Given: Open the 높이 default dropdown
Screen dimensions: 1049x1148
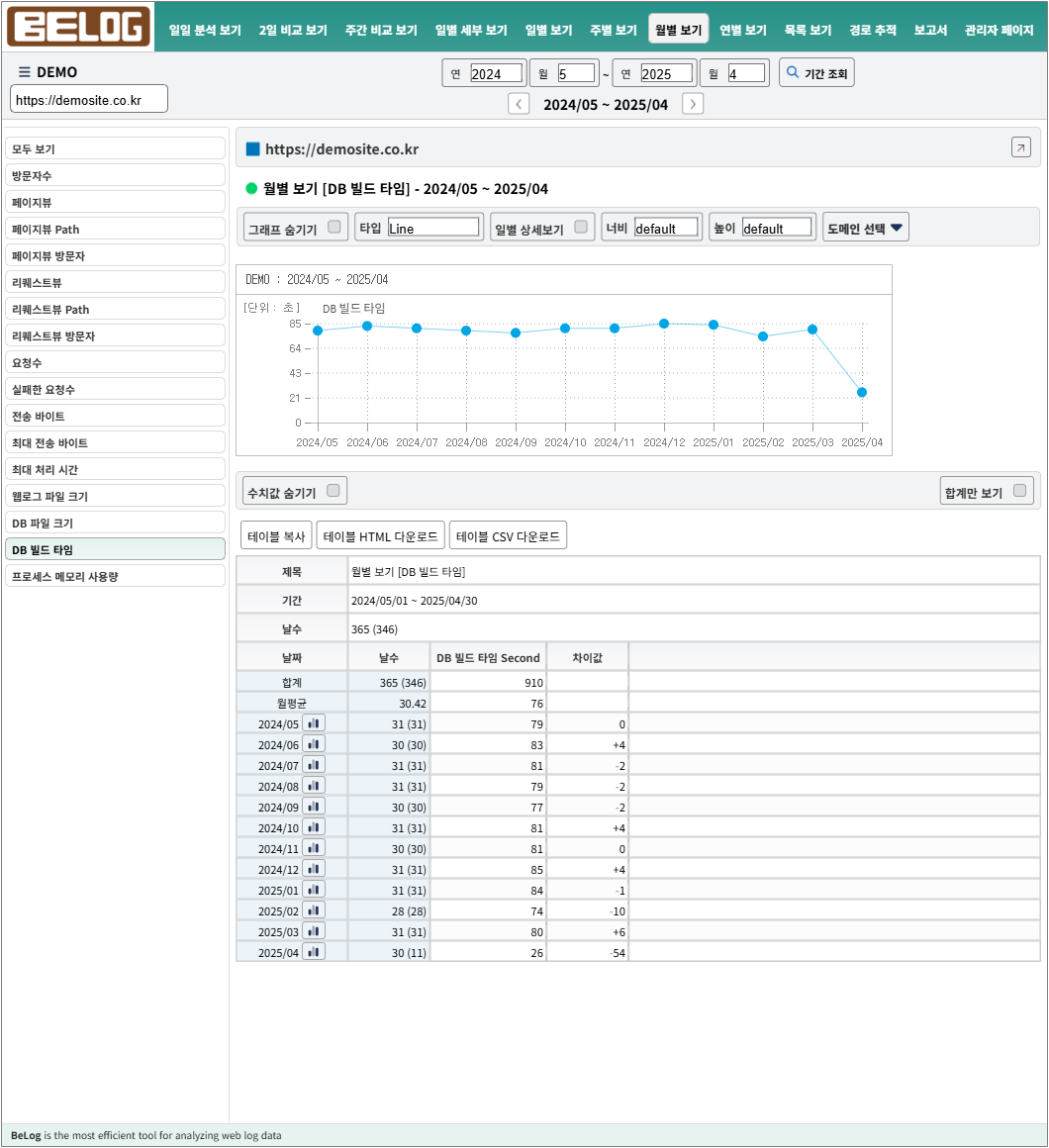Looking at the screenshot, I should [x=777, y=228].
